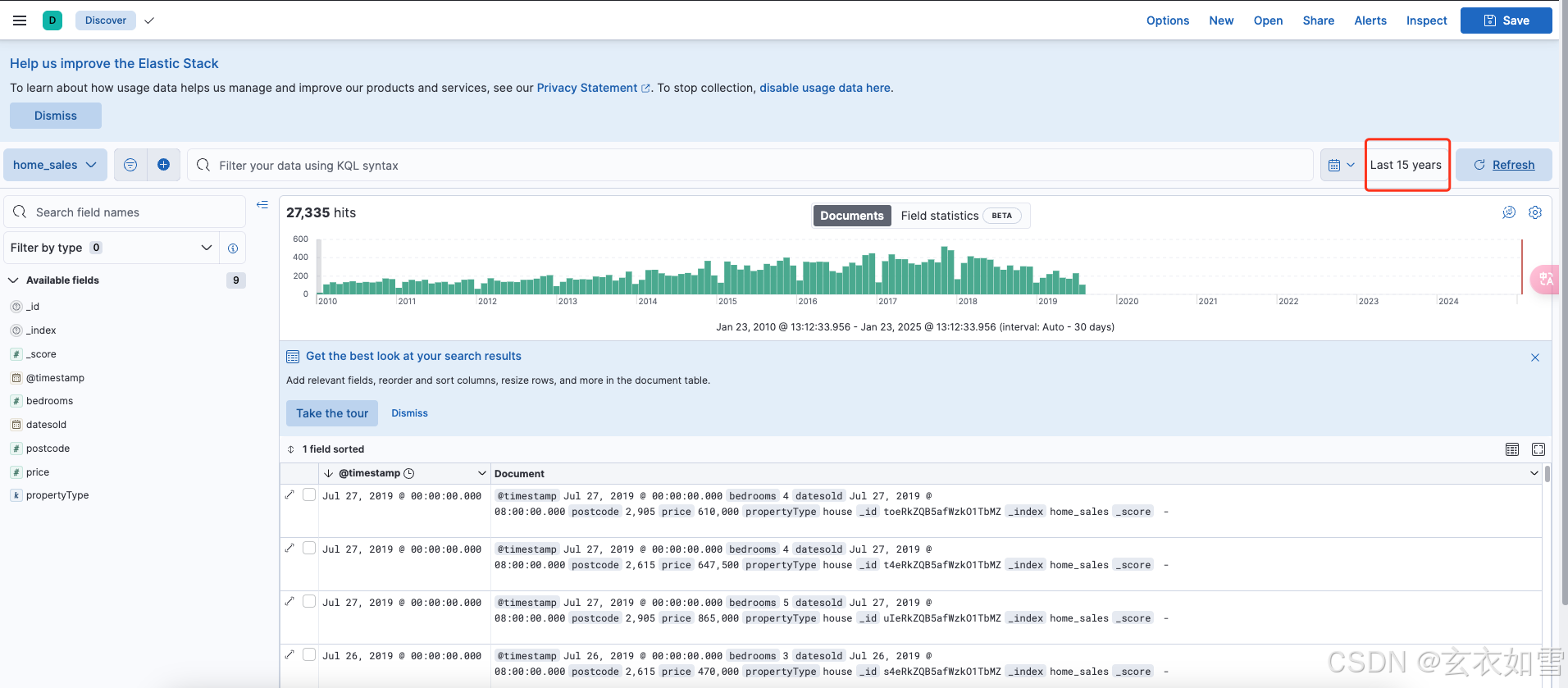The image size is (1568, 688).
Task: Open the calendar quick date menu
Action: tap(1341, 165)
